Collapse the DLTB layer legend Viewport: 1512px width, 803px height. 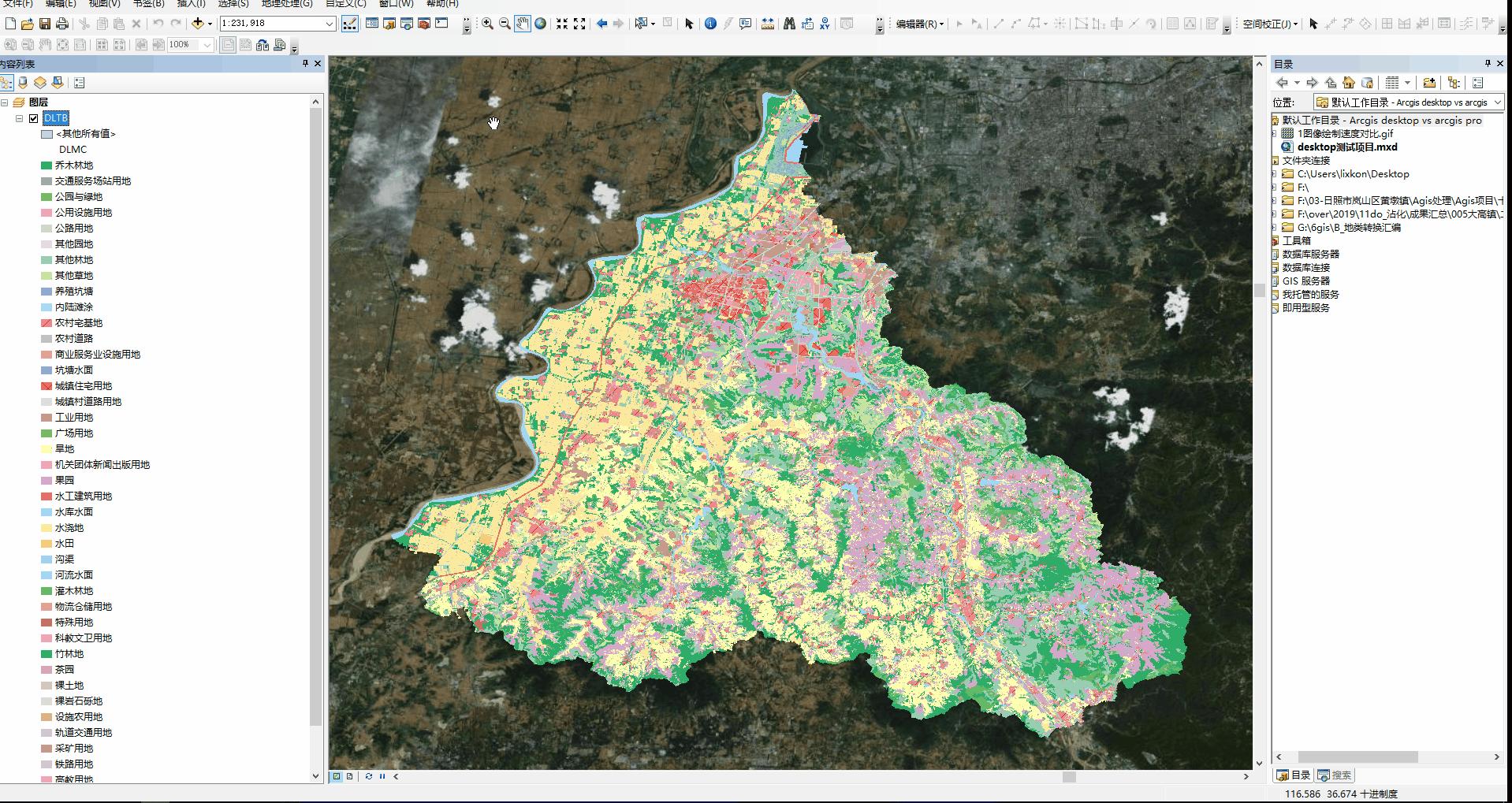(x=17, y=117)
